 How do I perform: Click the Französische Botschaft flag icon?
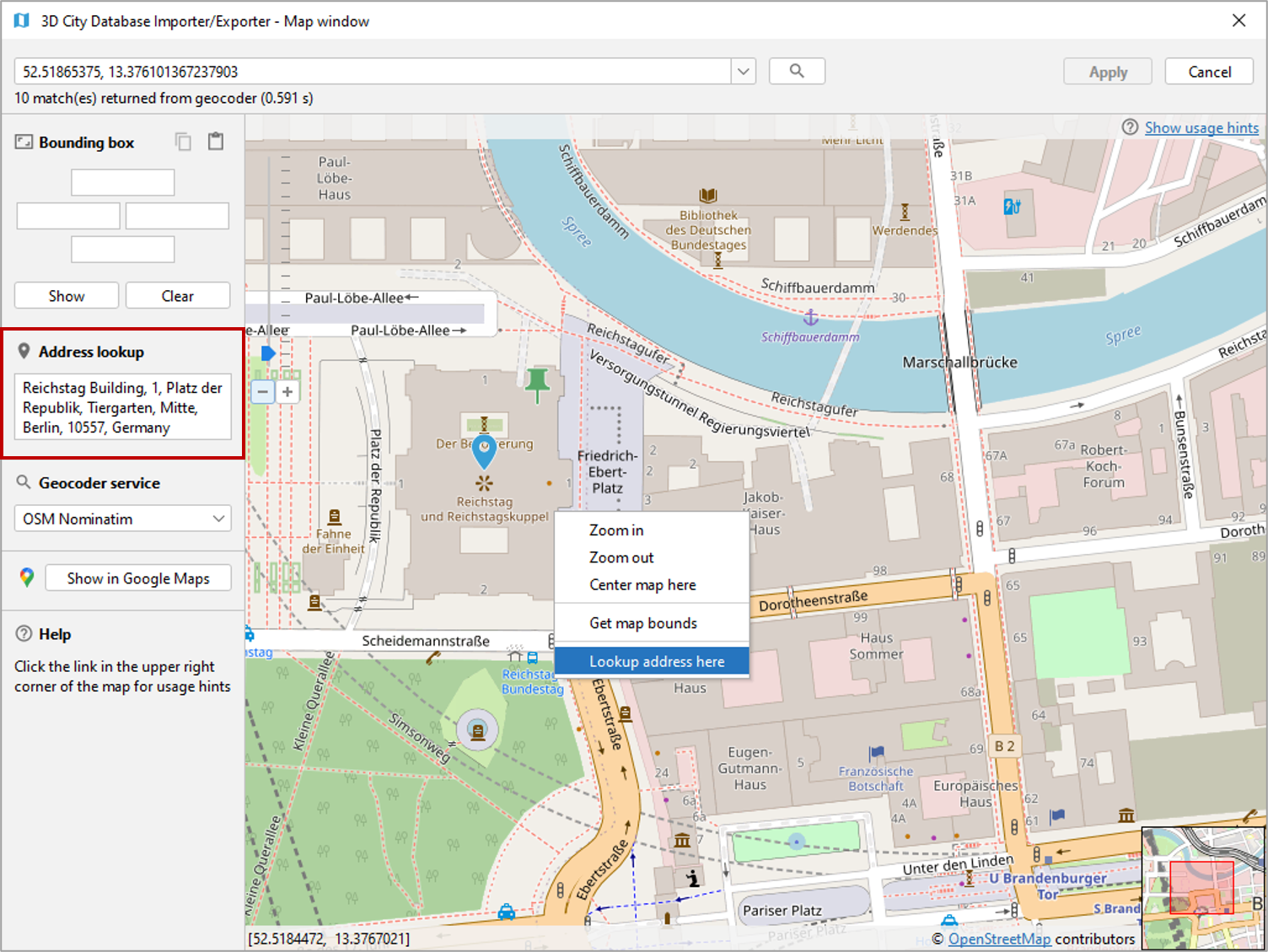point(877,752)
